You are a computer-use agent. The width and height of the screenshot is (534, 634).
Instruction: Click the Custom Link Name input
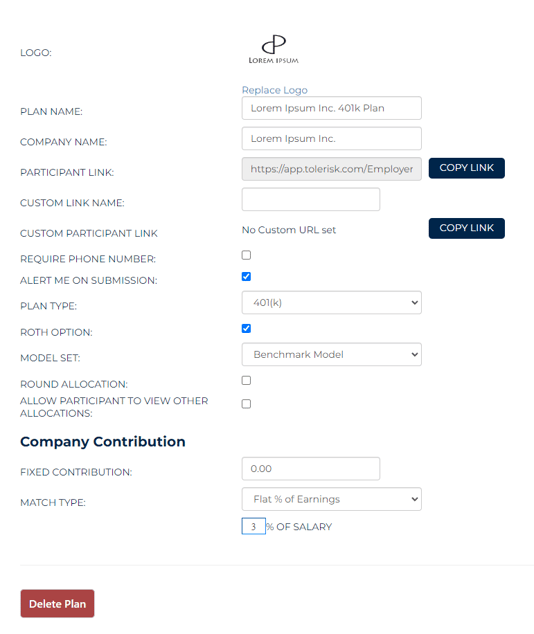tap(310, 199)
